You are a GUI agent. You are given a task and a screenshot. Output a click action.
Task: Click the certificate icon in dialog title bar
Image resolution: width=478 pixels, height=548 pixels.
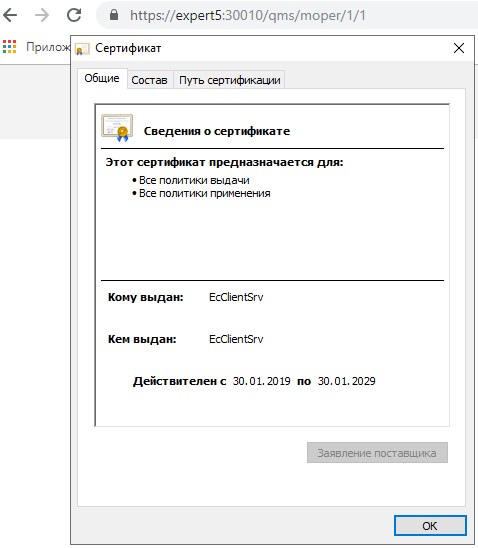coord(82,49)
